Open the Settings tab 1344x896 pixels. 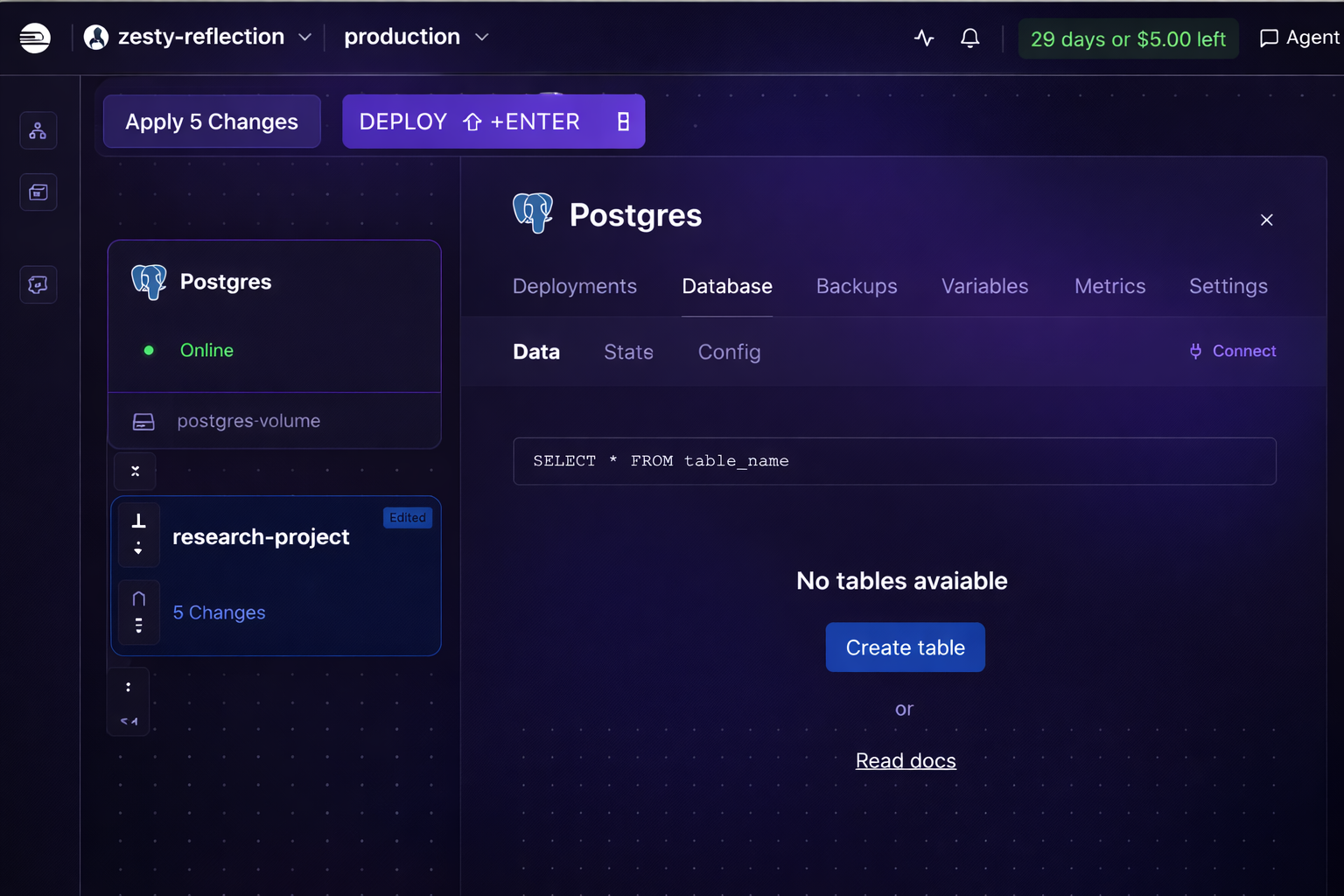coord(1228,286)
